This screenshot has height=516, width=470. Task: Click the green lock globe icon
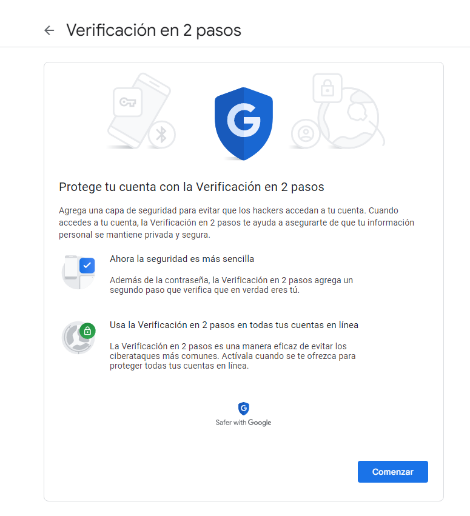[x=79, y=337]
